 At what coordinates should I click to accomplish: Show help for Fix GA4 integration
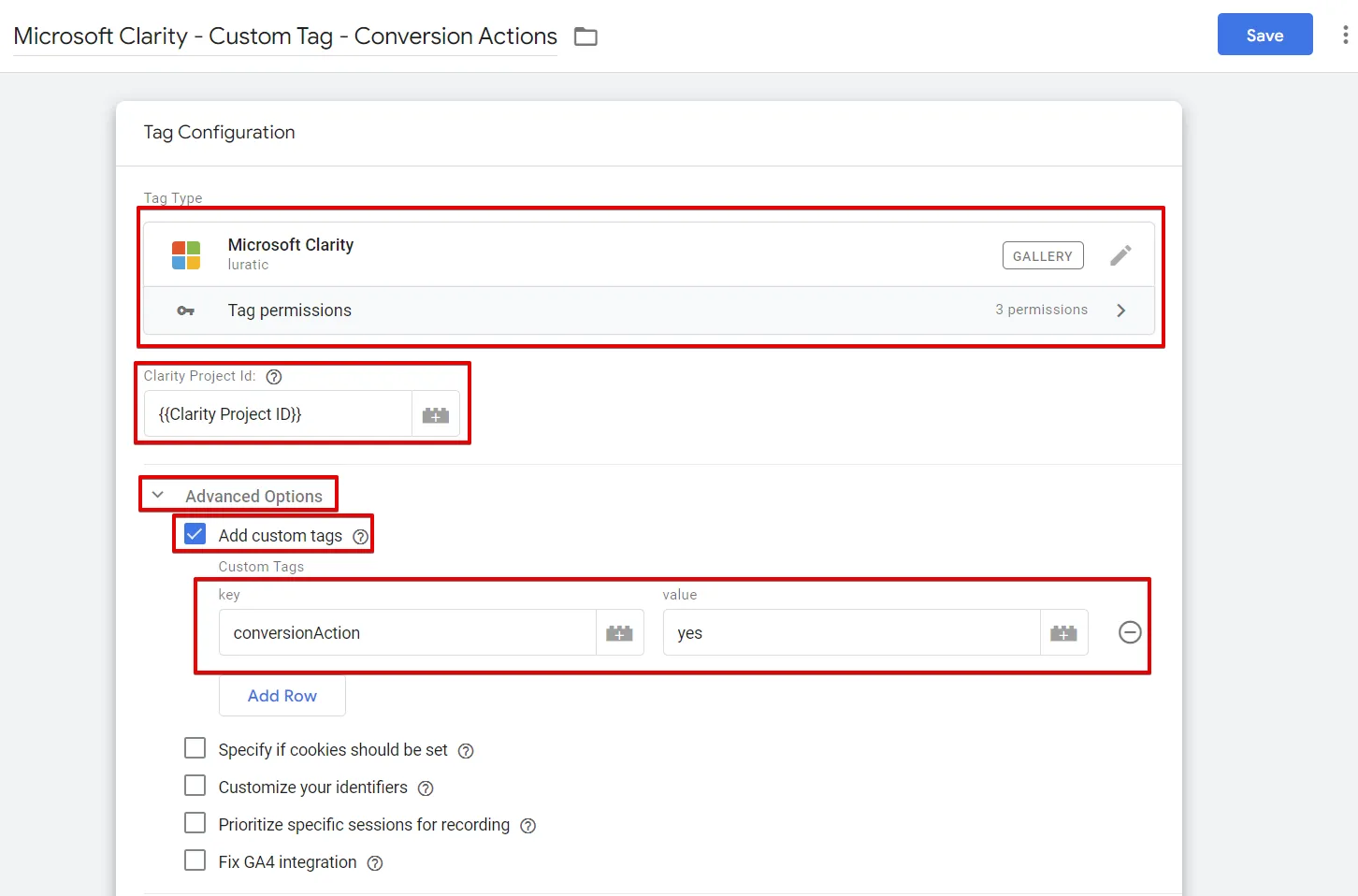point(375,863)
